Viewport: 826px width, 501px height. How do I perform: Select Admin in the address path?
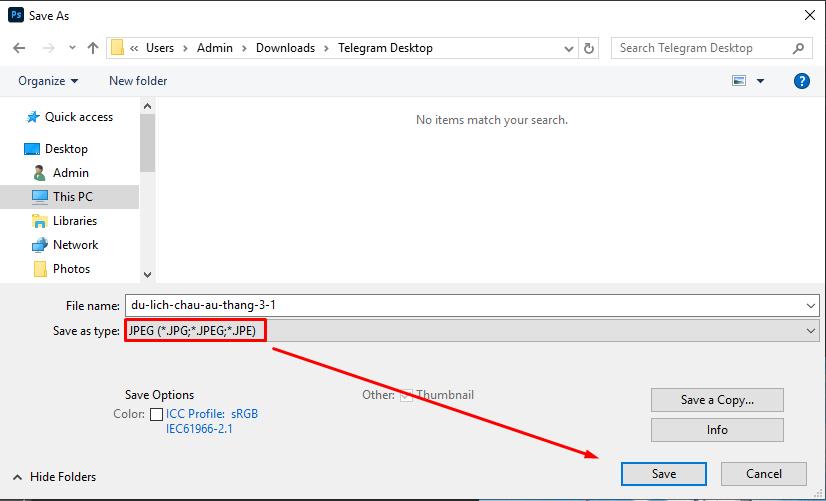point(214,48)
